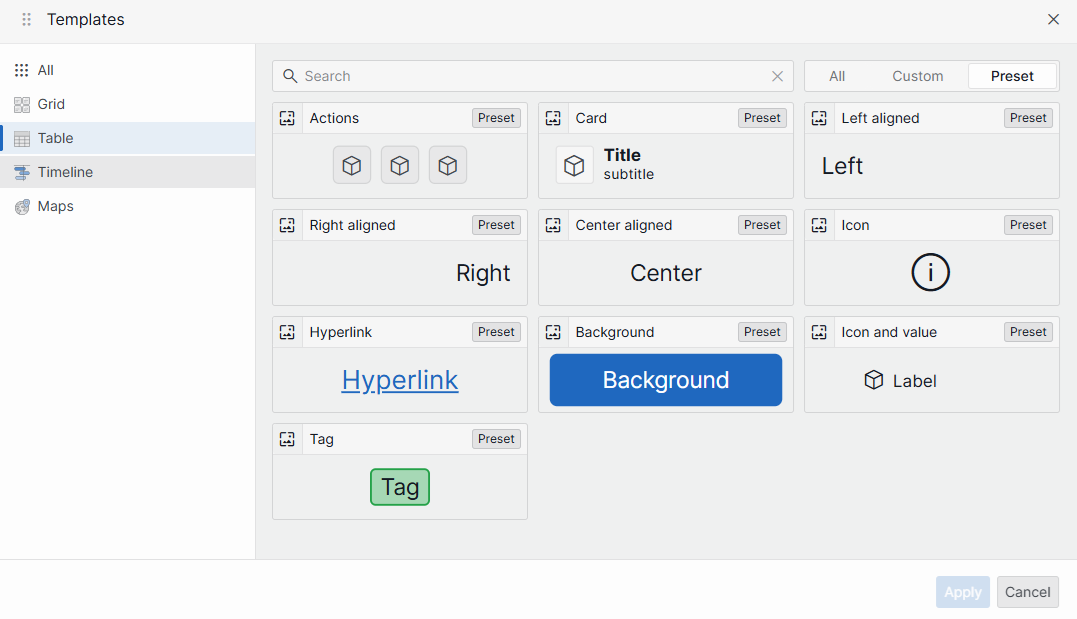Click the Apply button
The image size is (1077, 619).
(x=962, y=592)
